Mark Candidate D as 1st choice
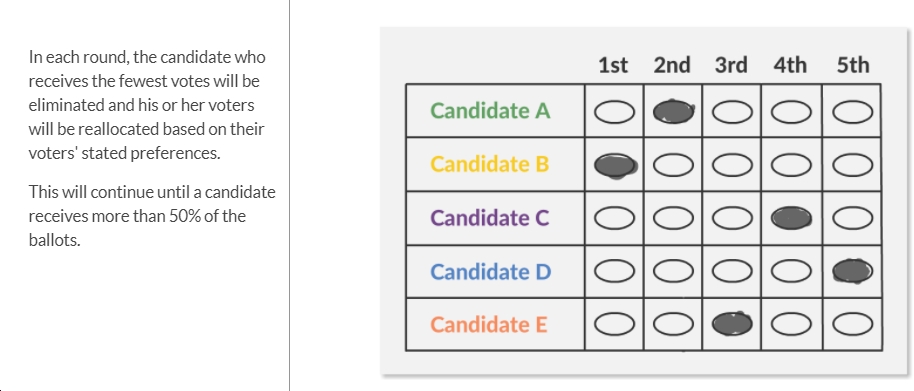Image resolution: width=914 pixels, height=391 pixels. pos(614,272)
